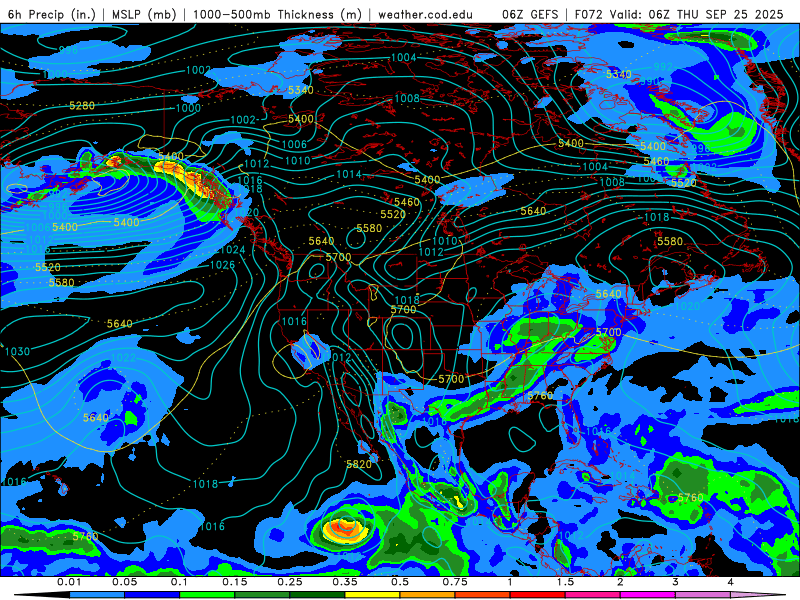
Task: Click the "6h Precip (in.)" header label
Action: coord(52,14)
